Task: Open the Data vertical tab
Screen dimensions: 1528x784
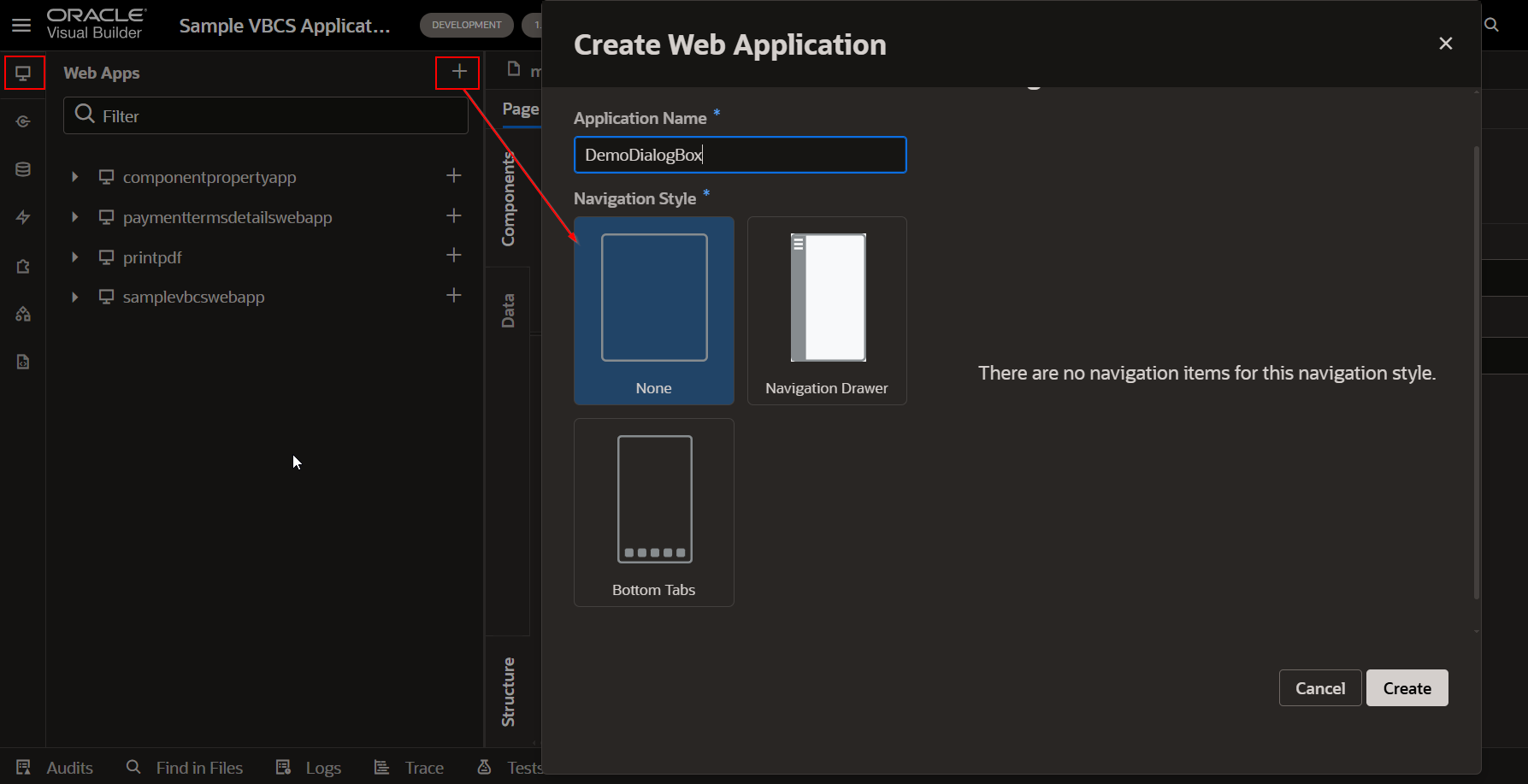Action: (x=508, y=310)
